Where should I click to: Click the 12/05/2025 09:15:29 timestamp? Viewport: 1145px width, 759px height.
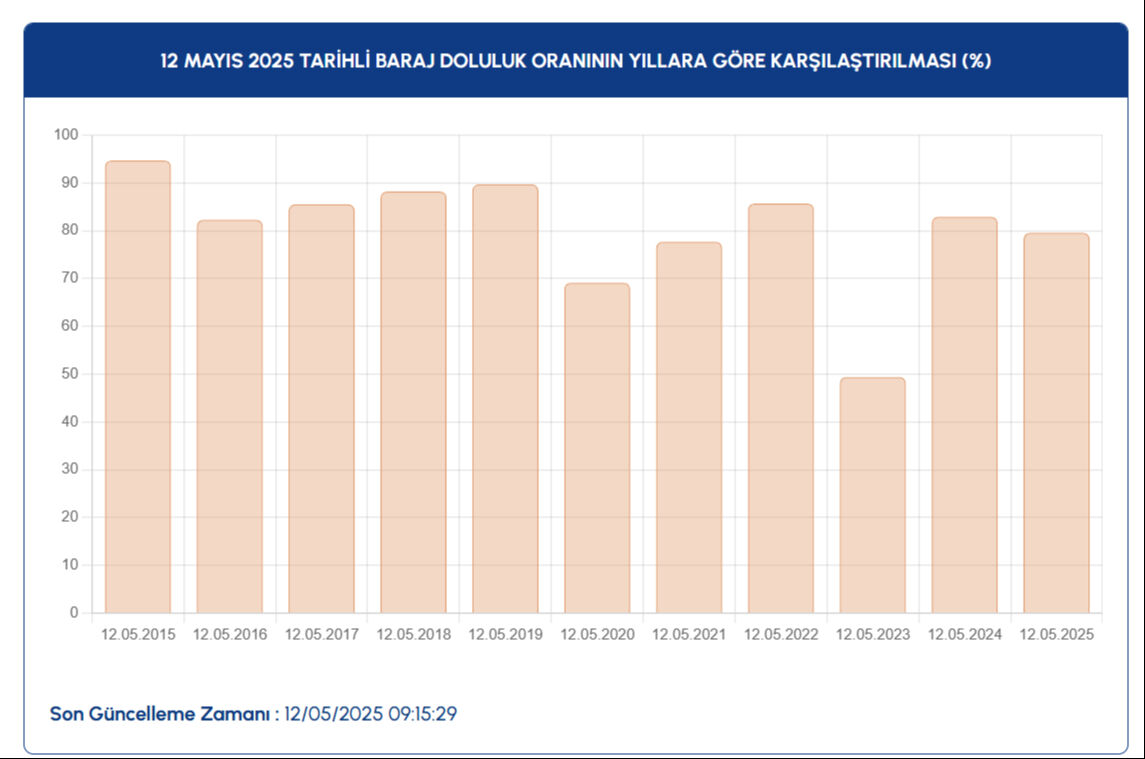tap(371, 714)
